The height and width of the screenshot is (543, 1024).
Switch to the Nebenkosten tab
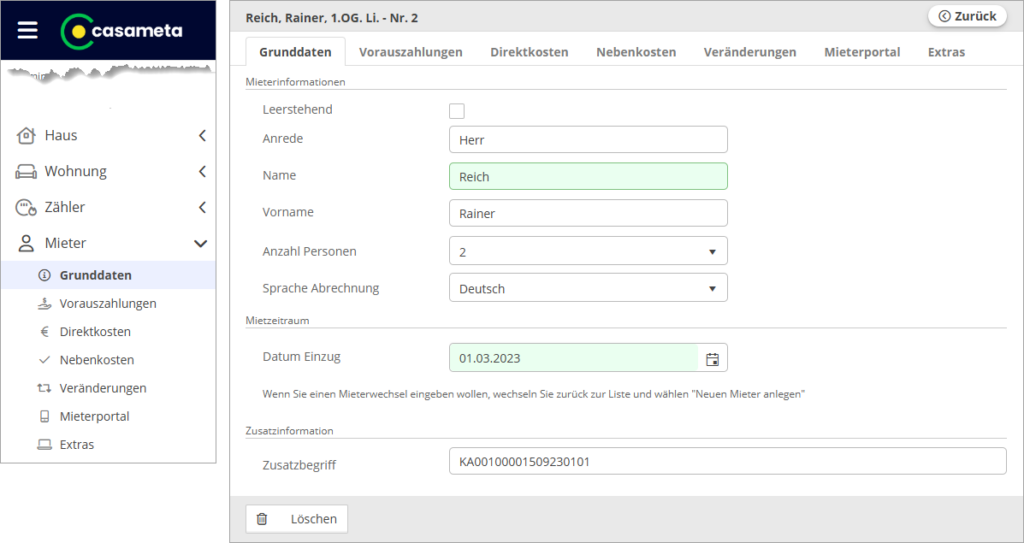(x=636, y=52)
